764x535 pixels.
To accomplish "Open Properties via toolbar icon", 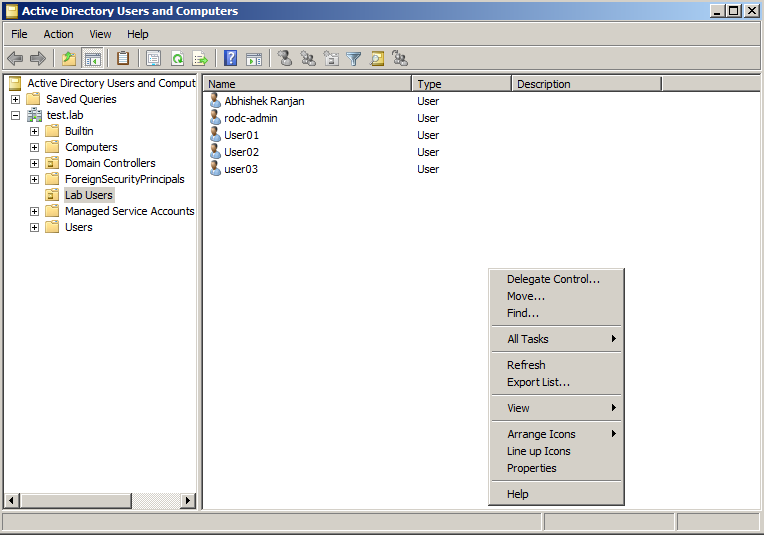I will (153, 58).
